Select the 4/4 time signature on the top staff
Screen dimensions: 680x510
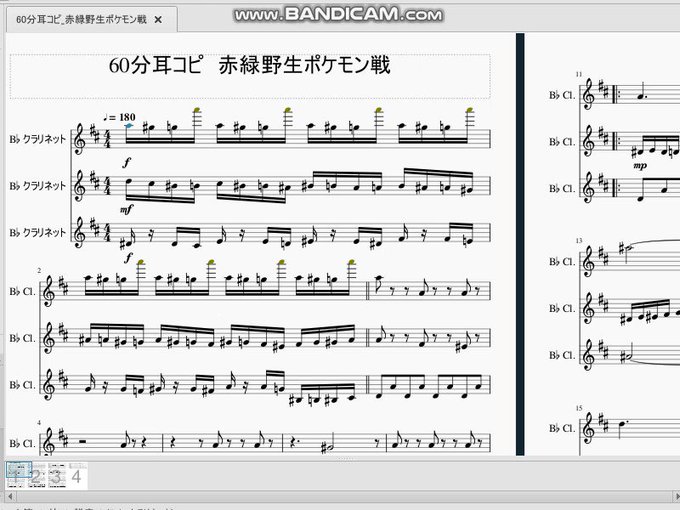107,139
